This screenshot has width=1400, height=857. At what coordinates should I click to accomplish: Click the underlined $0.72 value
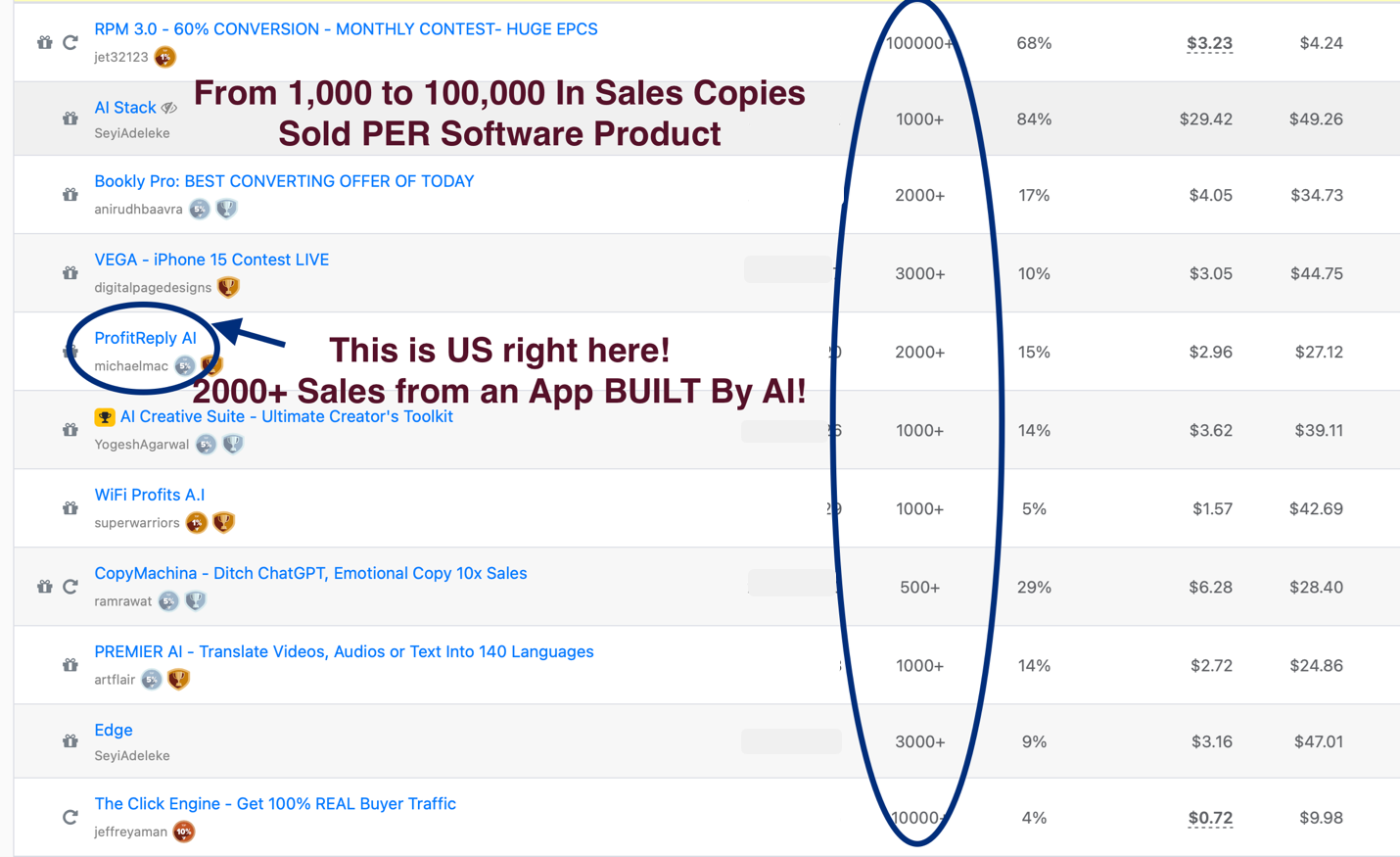(1210, 818)
